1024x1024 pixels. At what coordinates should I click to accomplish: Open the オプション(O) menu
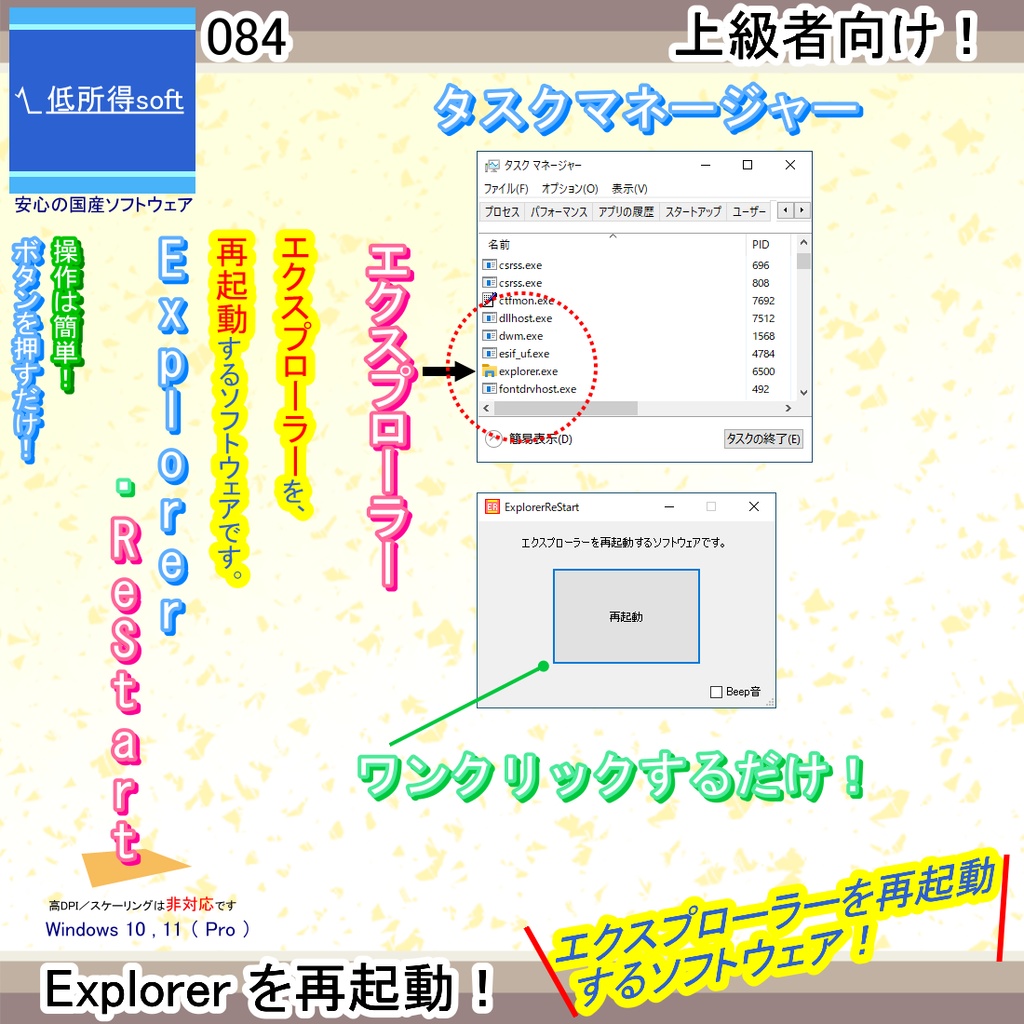pyautogui.click(x=569, y=189)
